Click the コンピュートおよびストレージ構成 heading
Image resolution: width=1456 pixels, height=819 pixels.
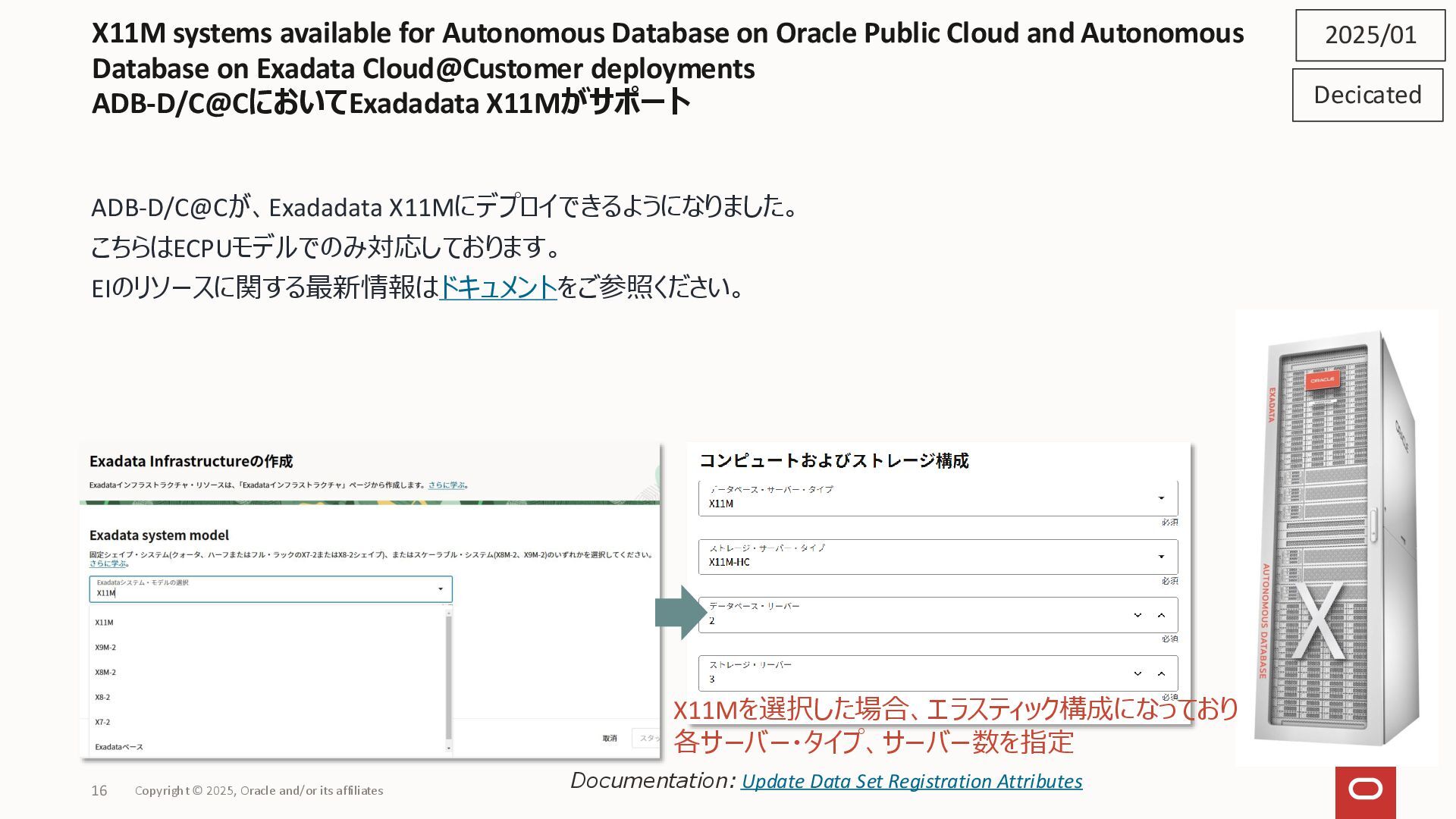click(834, 460)
